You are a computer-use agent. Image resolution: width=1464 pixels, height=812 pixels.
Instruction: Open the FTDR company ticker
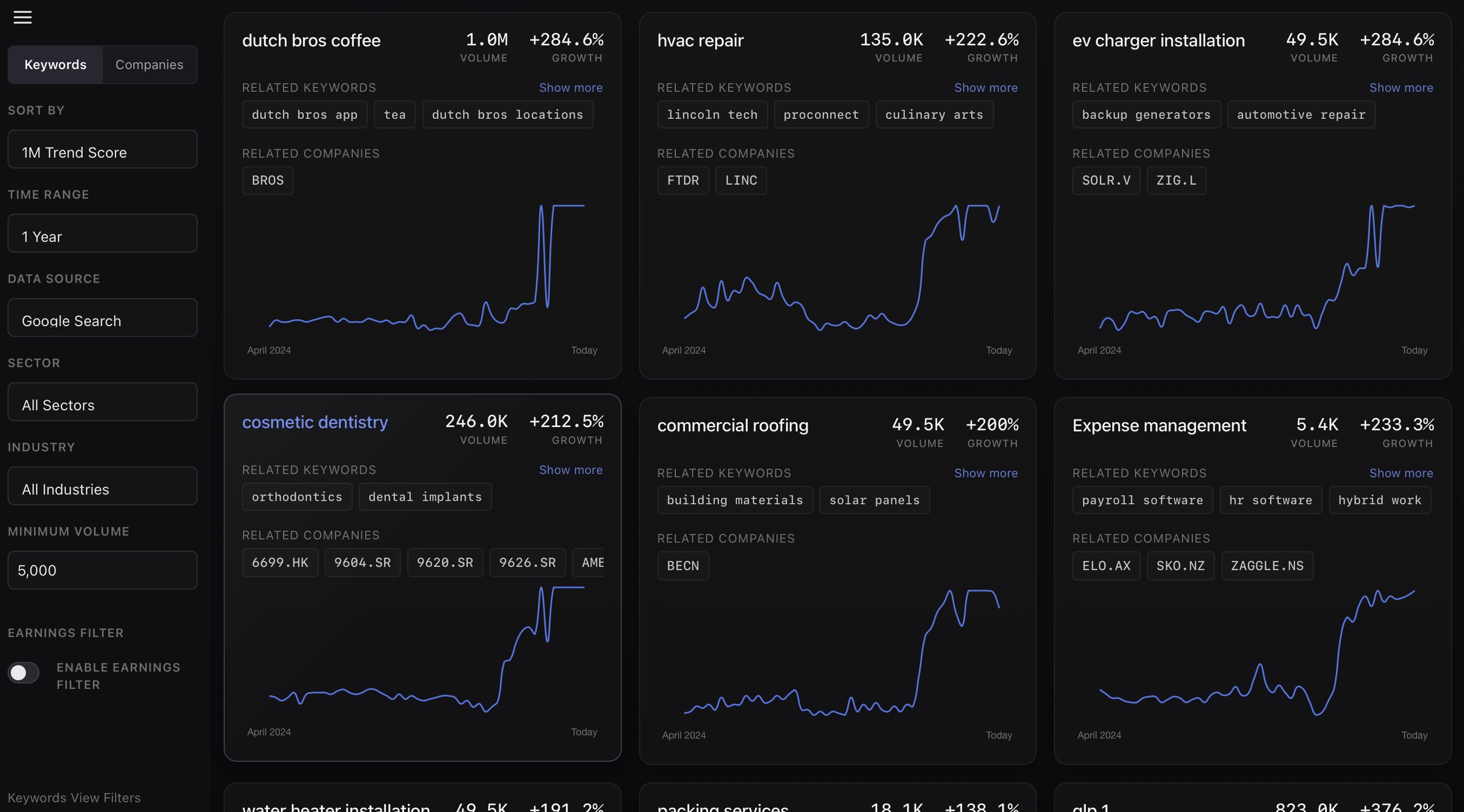(x=682, y=180)
